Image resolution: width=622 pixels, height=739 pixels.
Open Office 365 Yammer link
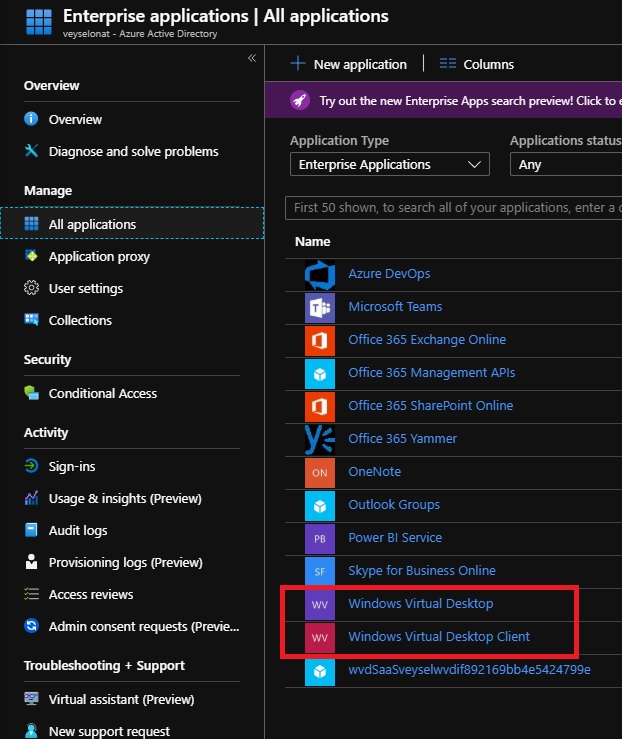pyautogui.click(x=402, y=439)
